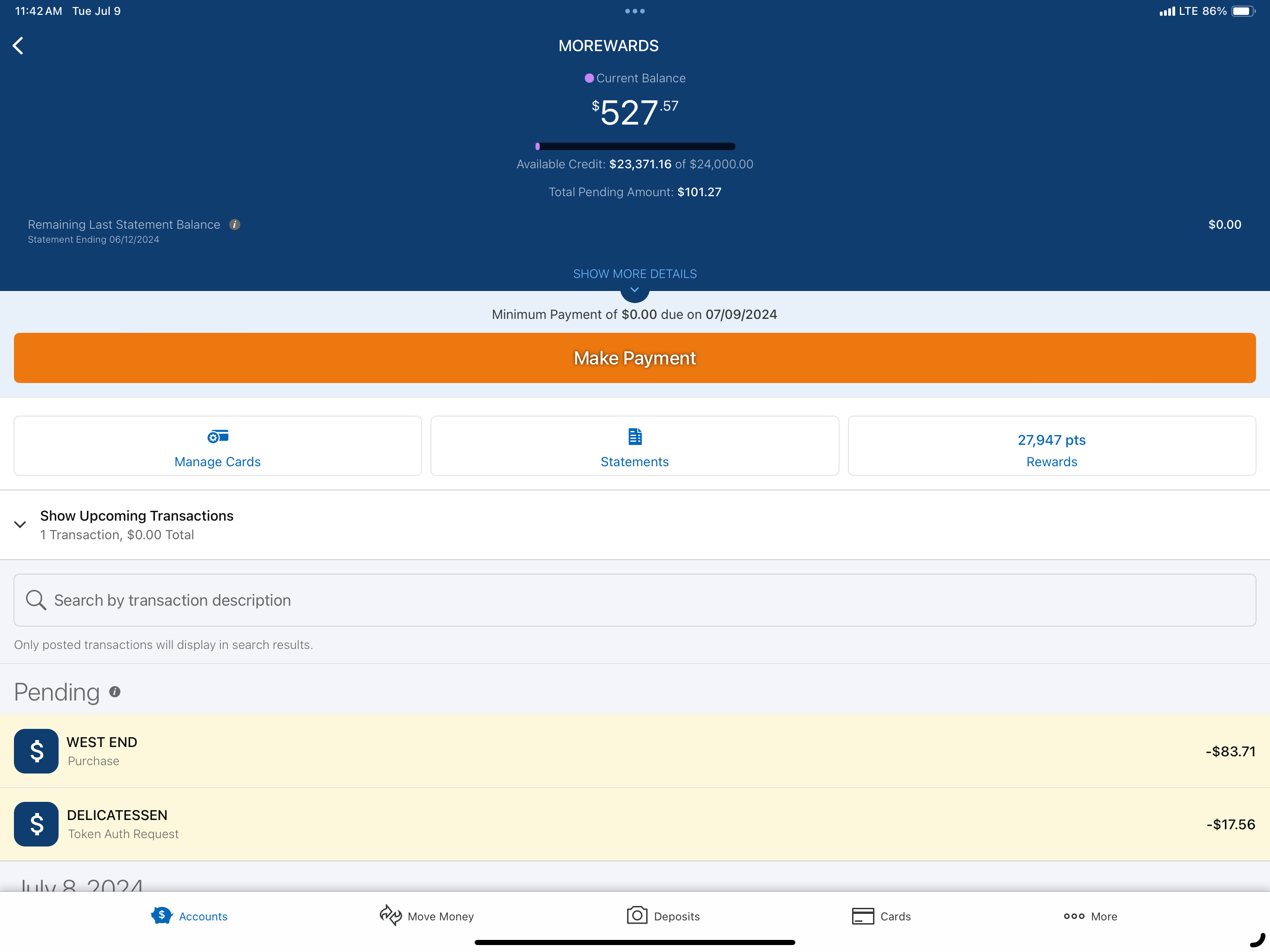Tap the -$17.56 amount
This screenshot has height=952, width=1270.
pos(1231,824)
